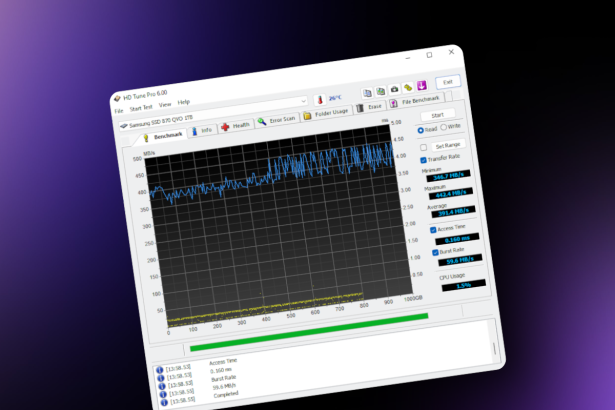
Task: Click the yellow folder icon of Folder Usage
Action: (307, 115)
